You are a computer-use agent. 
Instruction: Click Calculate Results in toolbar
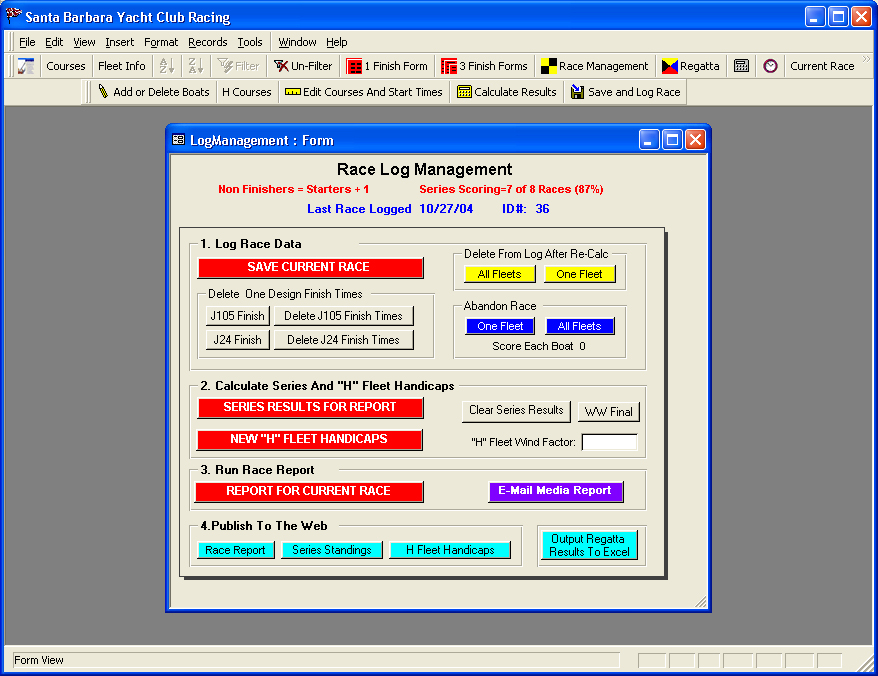tap(507, 92)
